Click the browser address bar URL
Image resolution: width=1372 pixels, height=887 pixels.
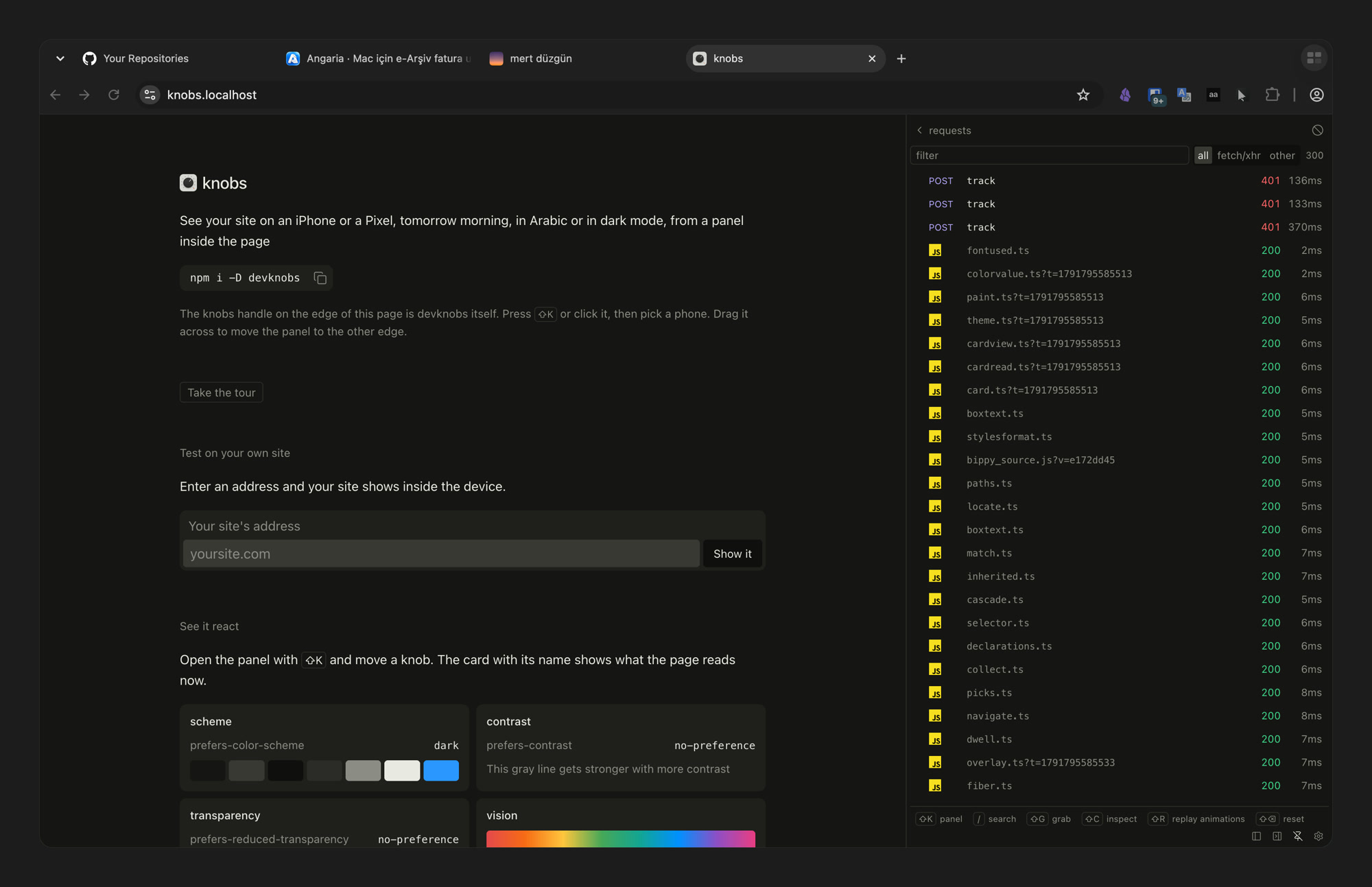(212, 95)
